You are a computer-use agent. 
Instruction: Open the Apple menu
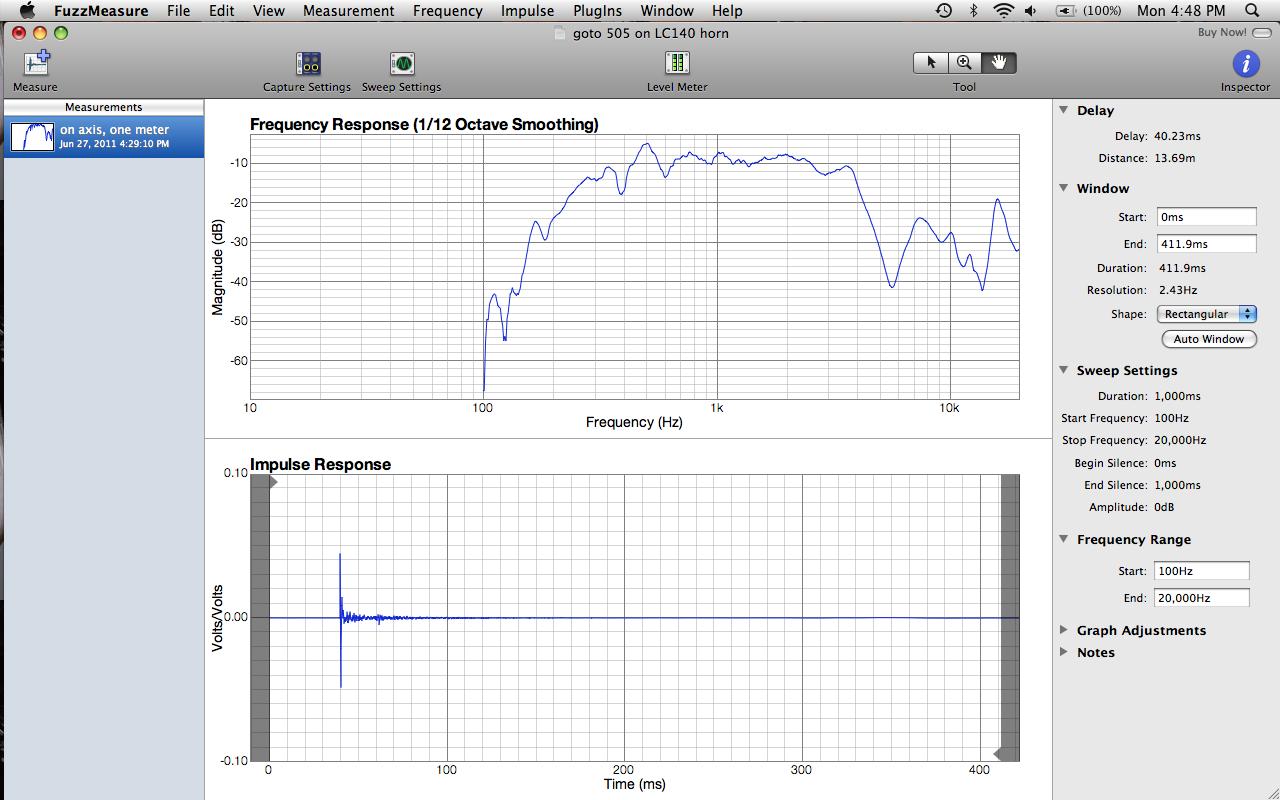pyautogui.click(x=28, y=10)
